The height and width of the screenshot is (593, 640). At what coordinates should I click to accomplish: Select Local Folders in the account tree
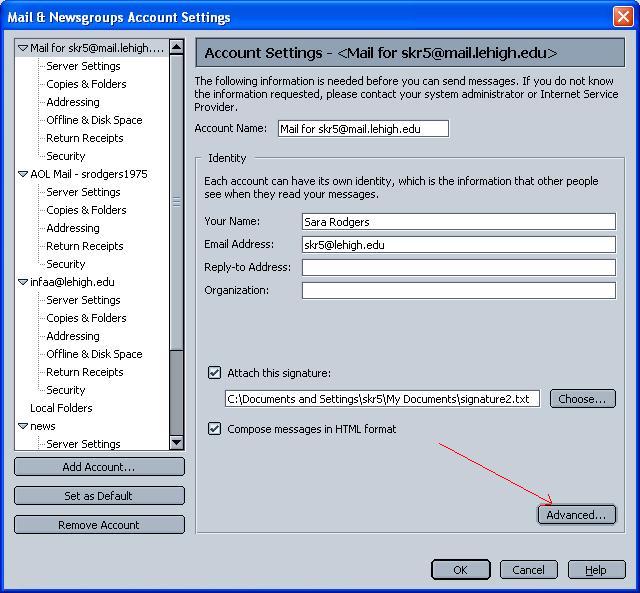(x=61, y=408)
